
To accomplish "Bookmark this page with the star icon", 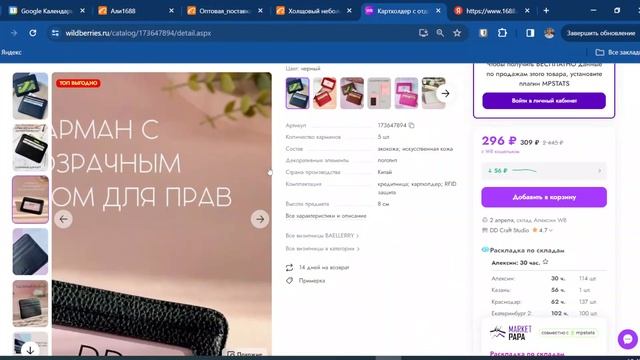I will 457,33.
